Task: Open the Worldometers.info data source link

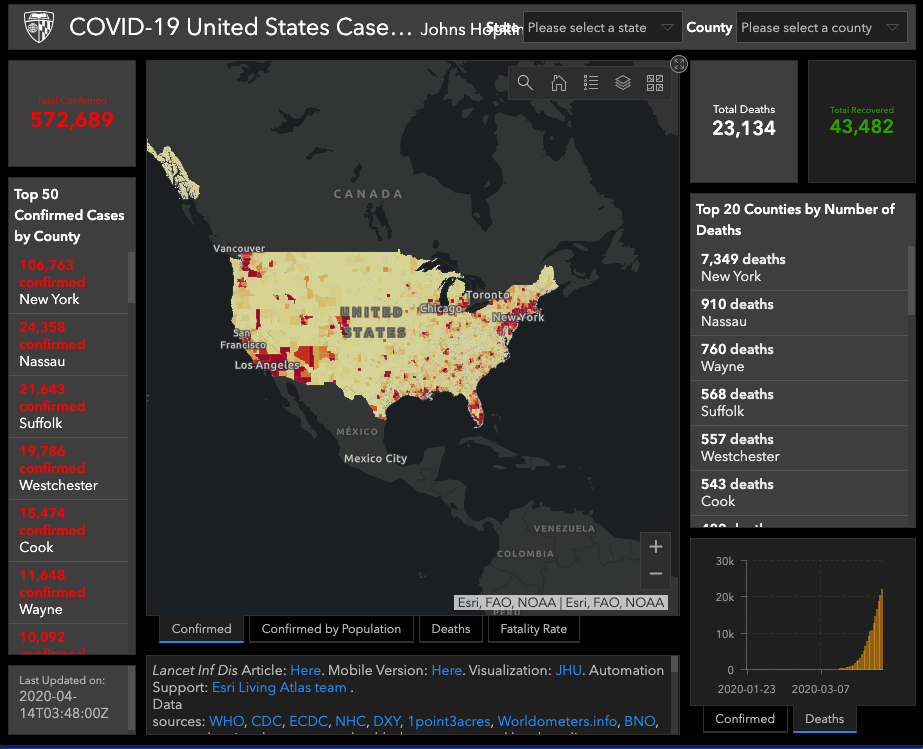Action: tap(557, 721)
